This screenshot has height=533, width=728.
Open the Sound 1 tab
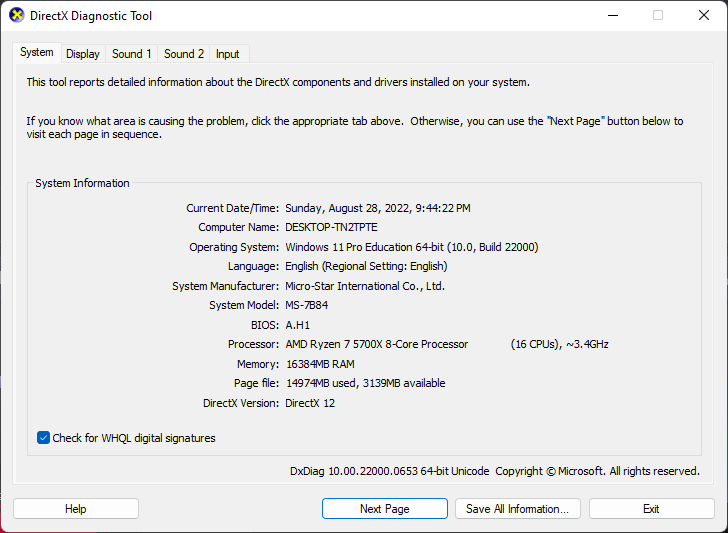[132, 54]
